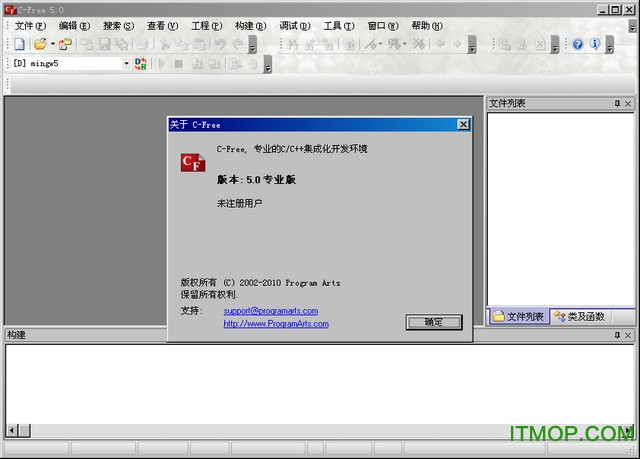Expand options of the search toolbar

click(x=472, y=44)
